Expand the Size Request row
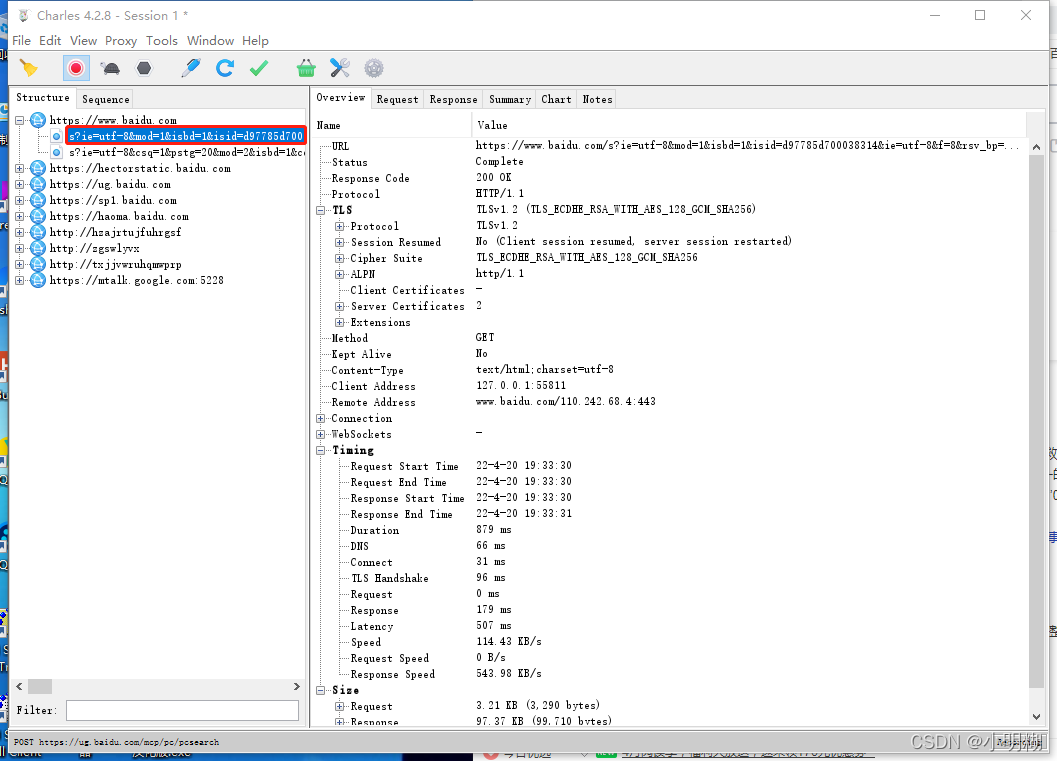The image size is (1057, 761). 340,706
